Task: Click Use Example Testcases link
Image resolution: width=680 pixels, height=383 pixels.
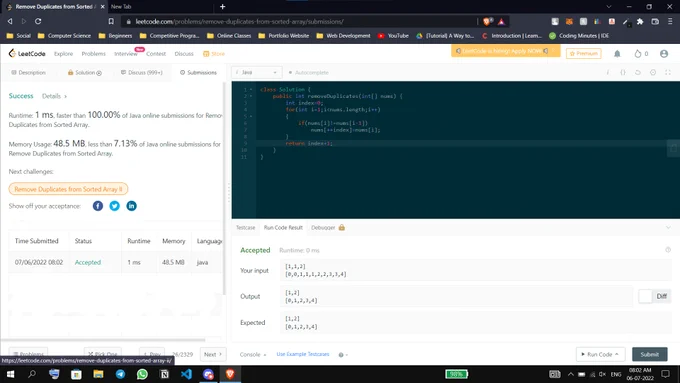Action: (303, 354)
